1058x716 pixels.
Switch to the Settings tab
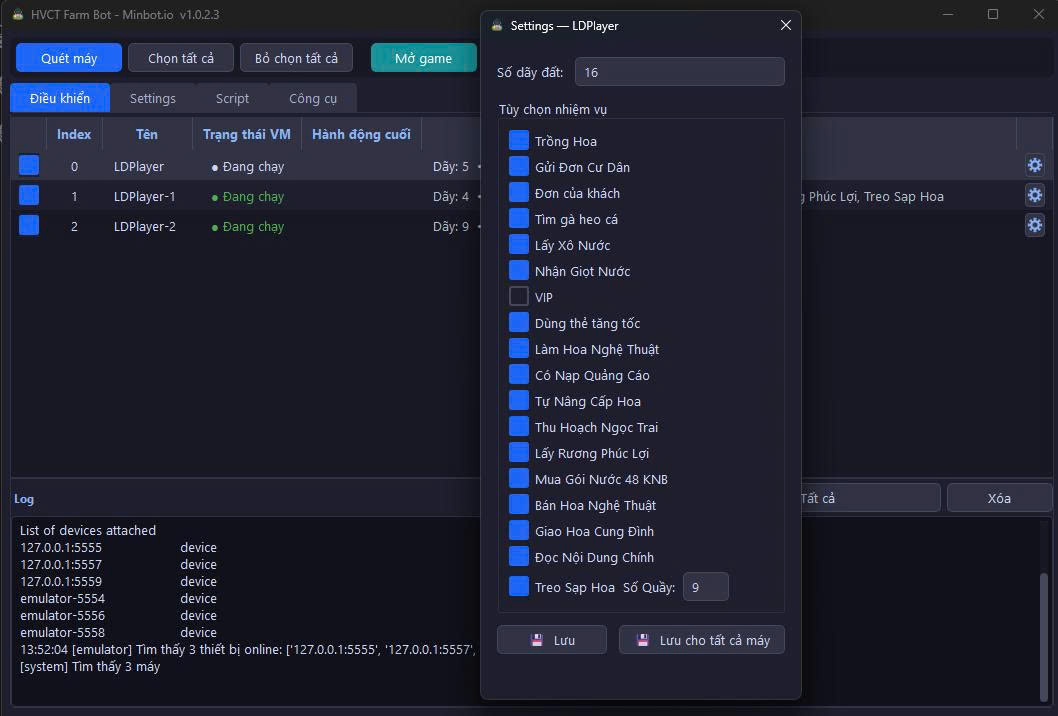[152, 99]
